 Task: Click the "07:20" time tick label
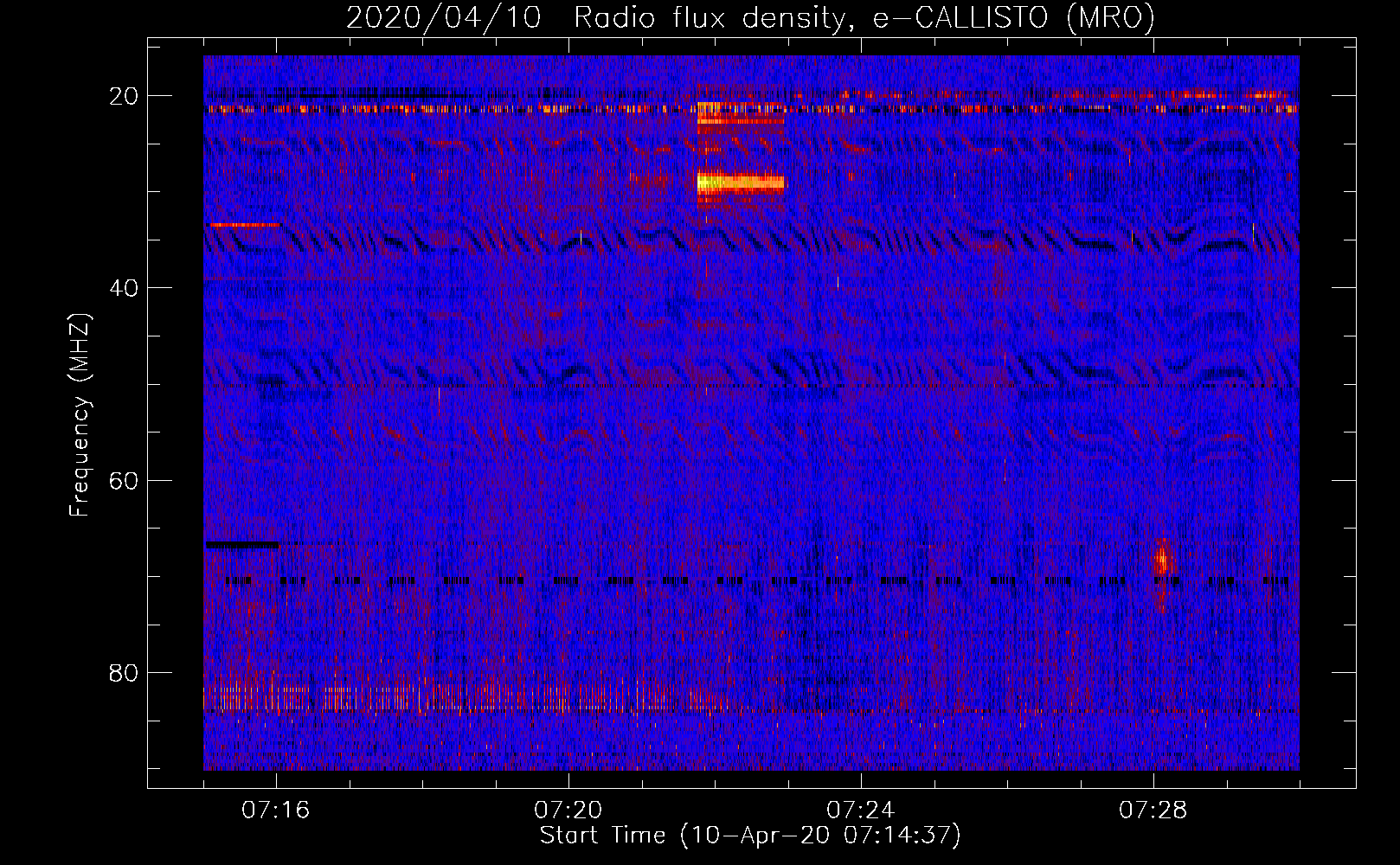(568, 811)
